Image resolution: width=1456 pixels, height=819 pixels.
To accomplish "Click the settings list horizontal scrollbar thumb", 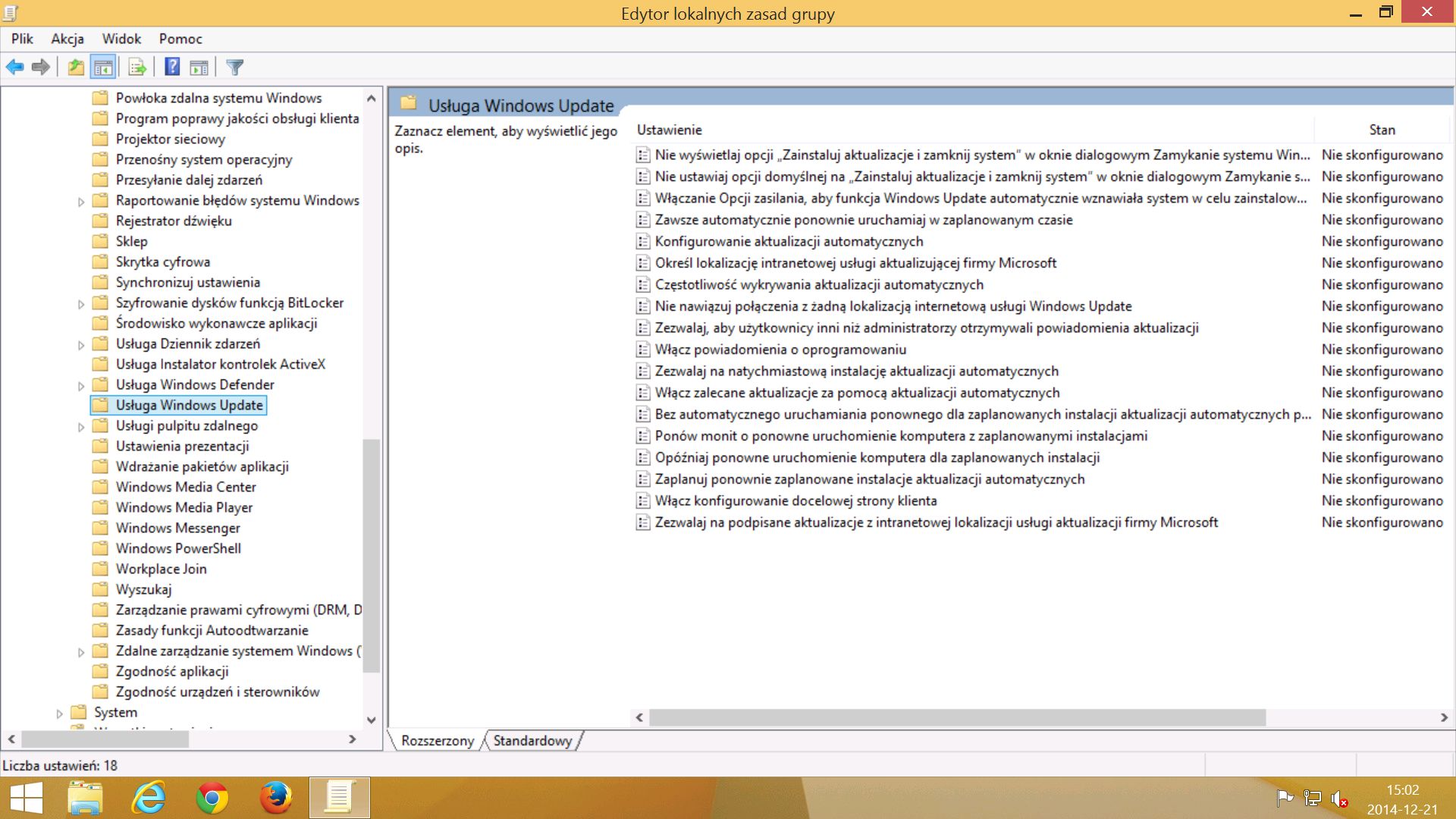I will (x=957, y=717).
